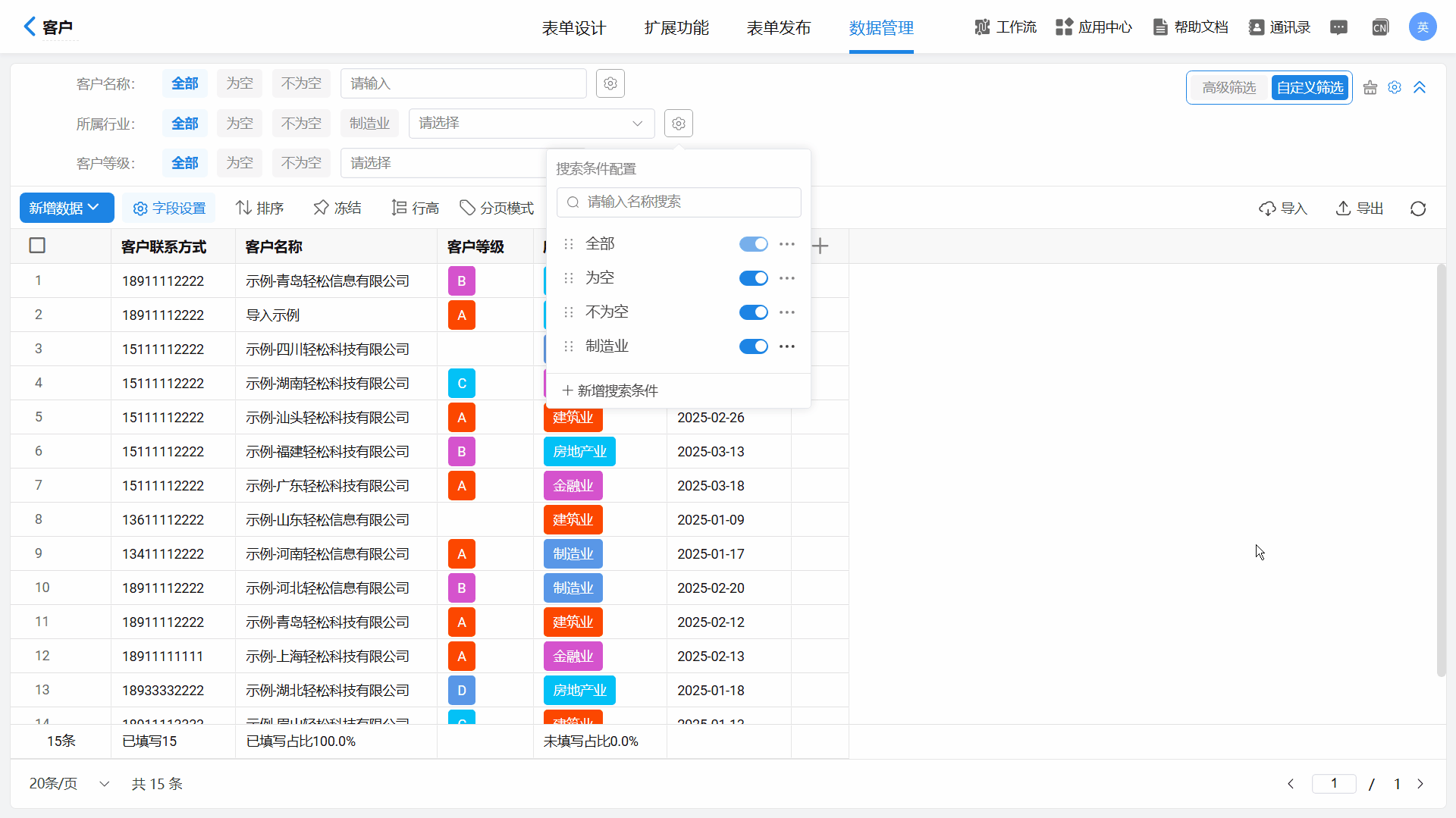
Task: Click the 导出 export icon
Action: click(x=1343, y=208)
